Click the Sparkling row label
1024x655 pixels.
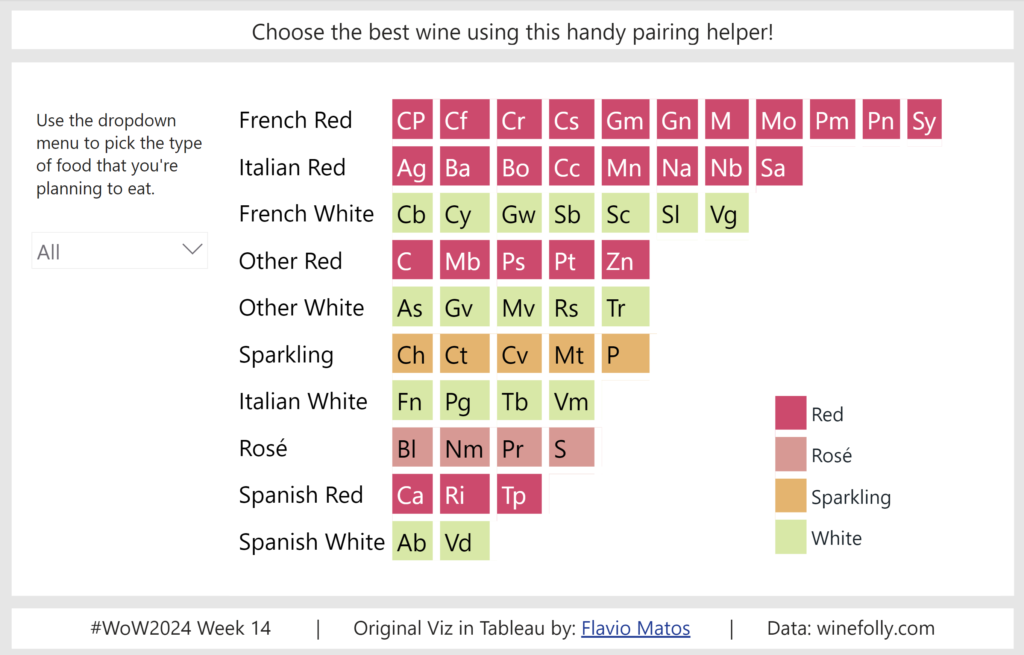point(286,355)
